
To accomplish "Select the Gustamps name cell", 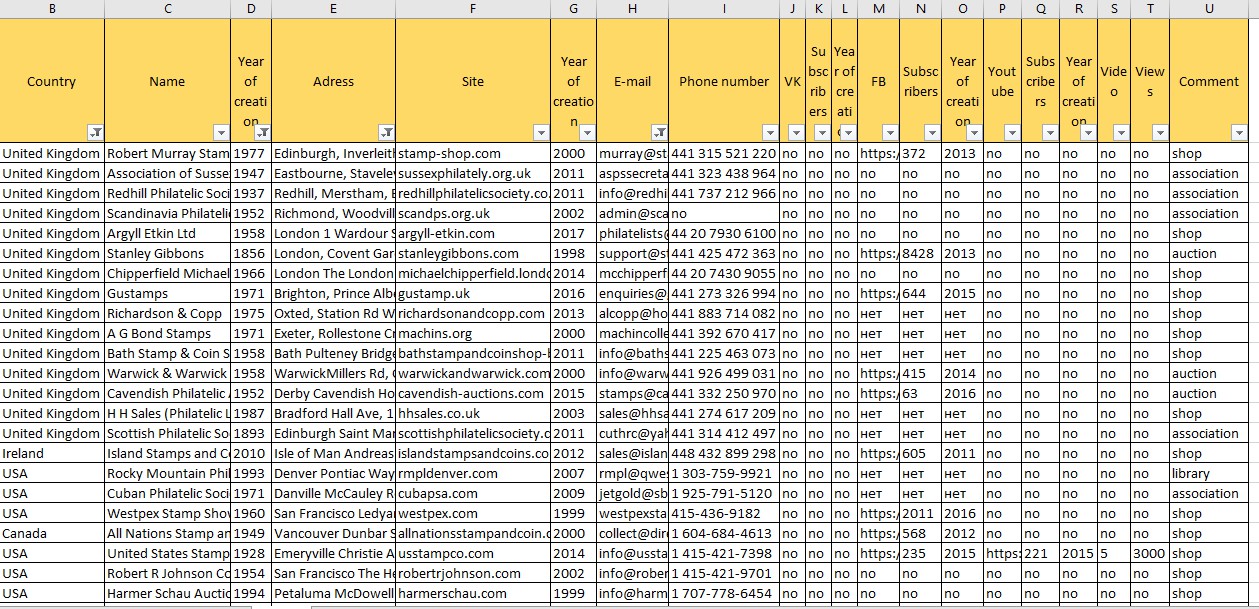I will tap(167, 294).
